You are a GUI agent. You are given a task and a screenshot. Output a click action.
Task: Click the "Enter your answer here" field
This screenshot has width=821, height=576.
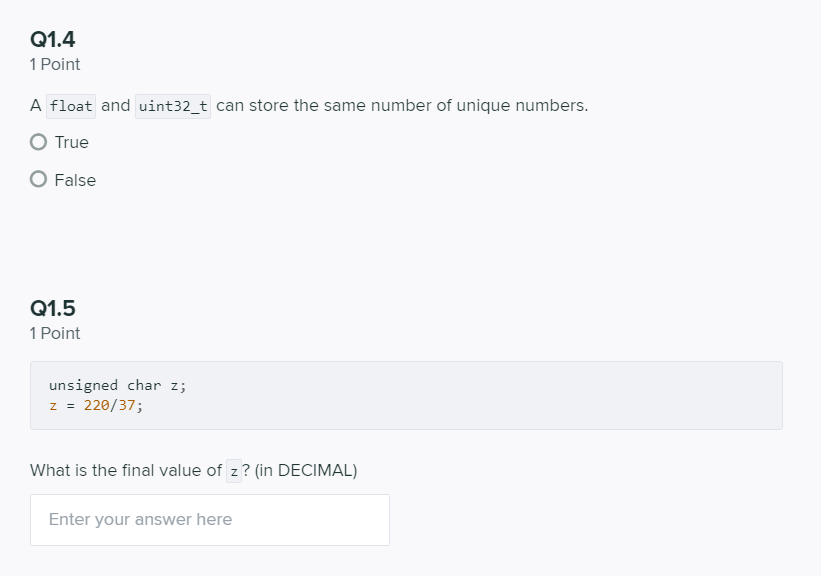210,520
